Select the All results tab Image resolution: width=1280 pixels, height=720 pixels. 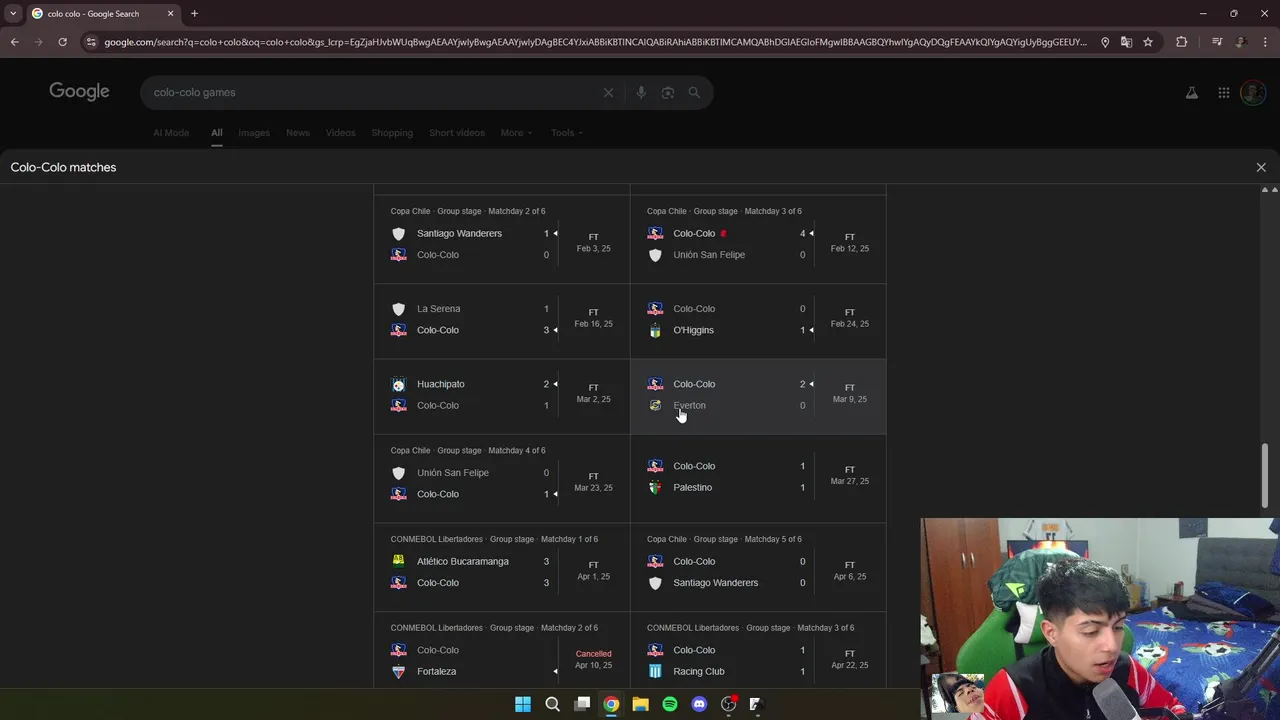[x=216, y=133]
